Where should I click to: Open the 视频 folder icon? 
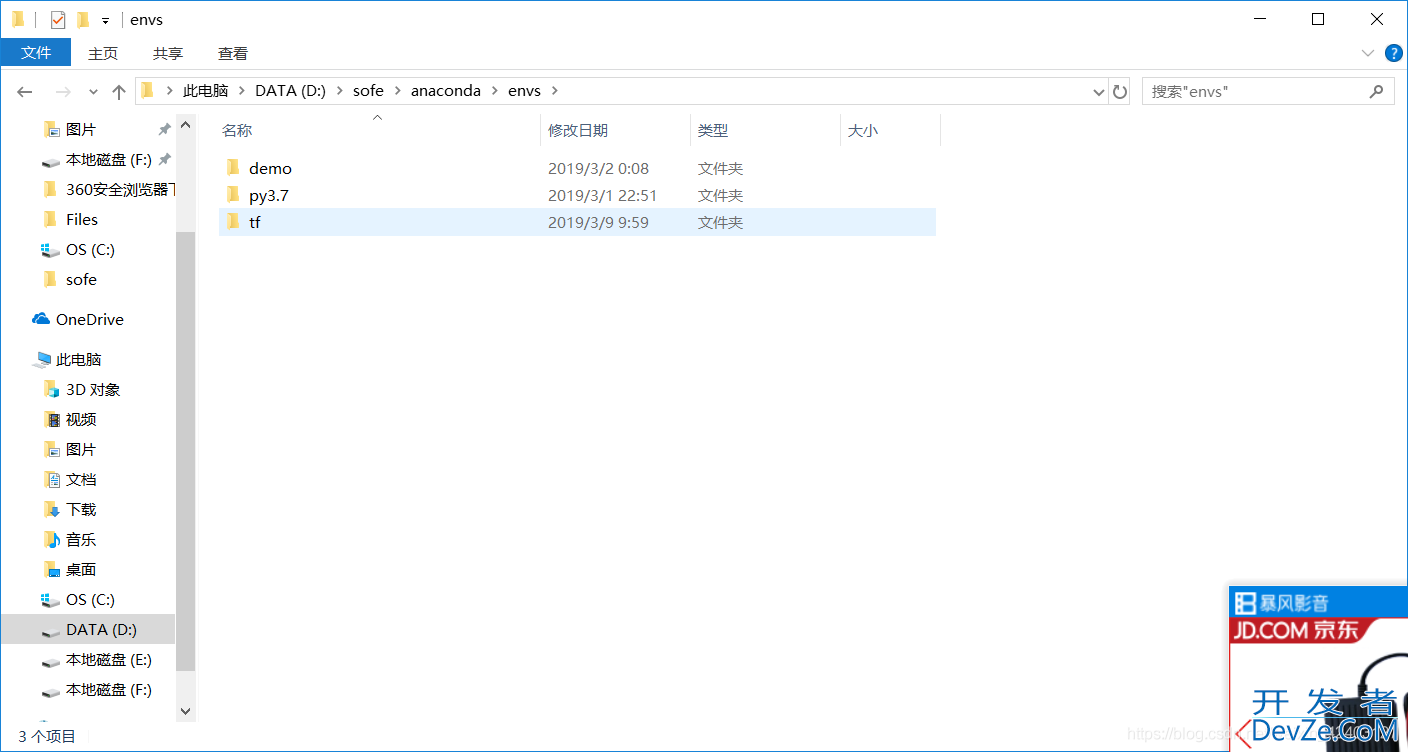pyautogui.click(x=52, y=419)
